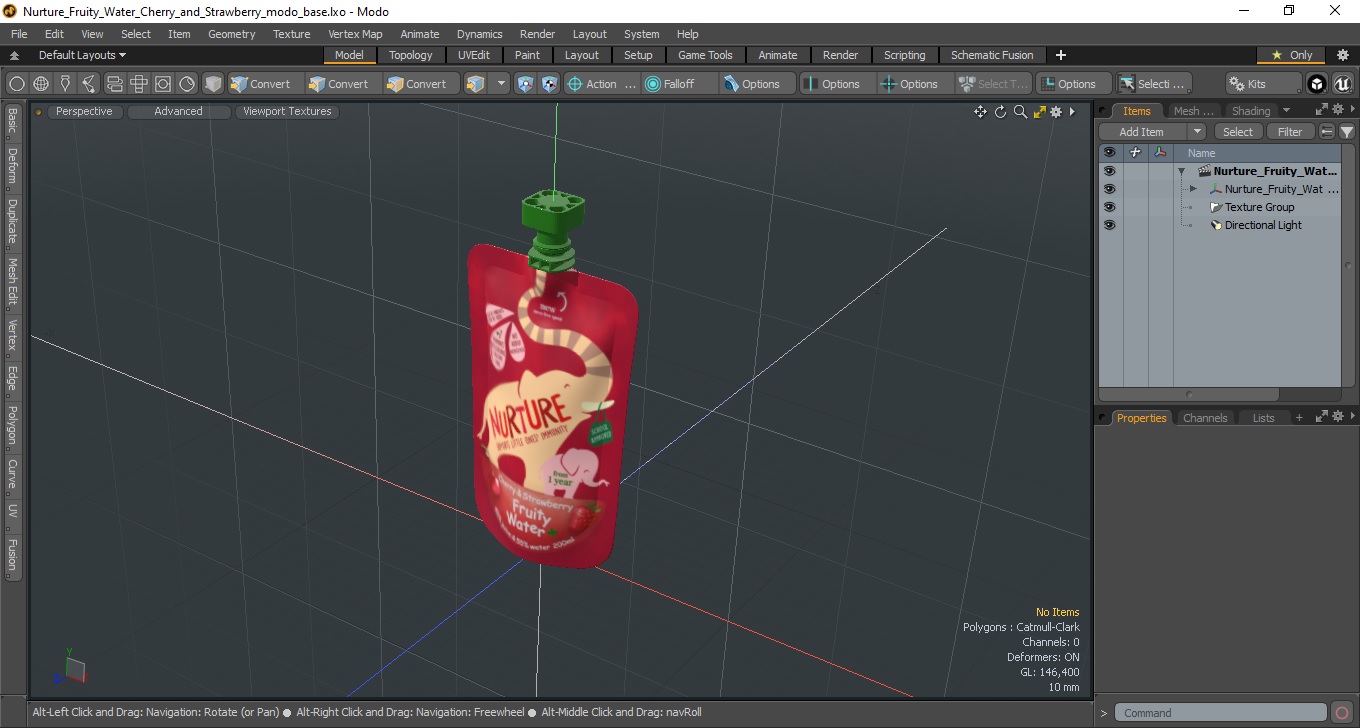The image size is (1360, 728).
Task: Click the viewport rotate icon
Action: pos(1000,112)
